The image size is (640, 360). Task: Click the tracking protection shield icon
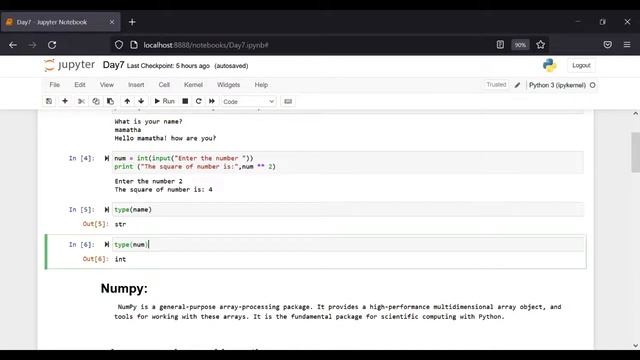119,45
